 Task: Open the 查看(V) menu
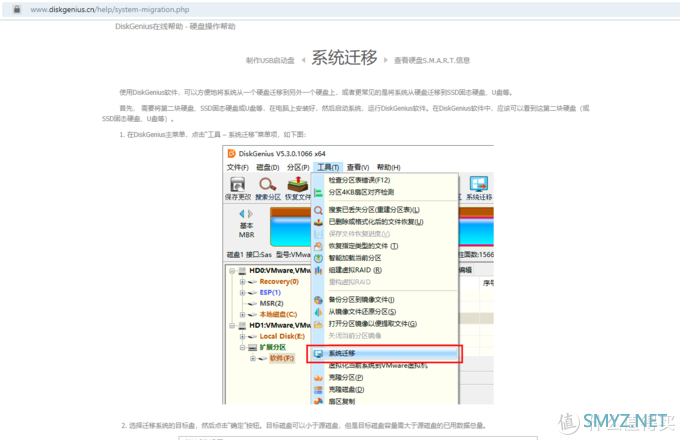pyautogui.click(x=358, y=167)
